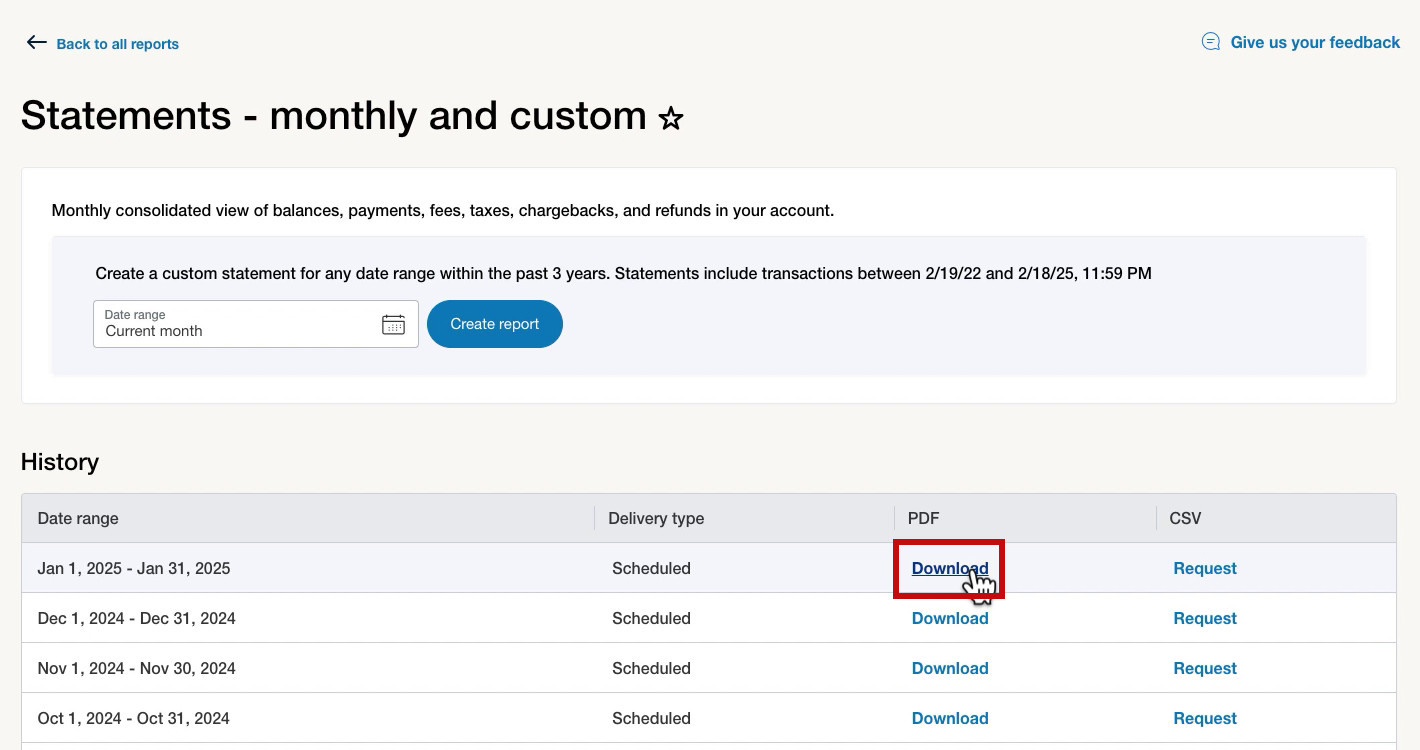
Task: Open the calendar icon in the date field
Action: tap(393, 324)
